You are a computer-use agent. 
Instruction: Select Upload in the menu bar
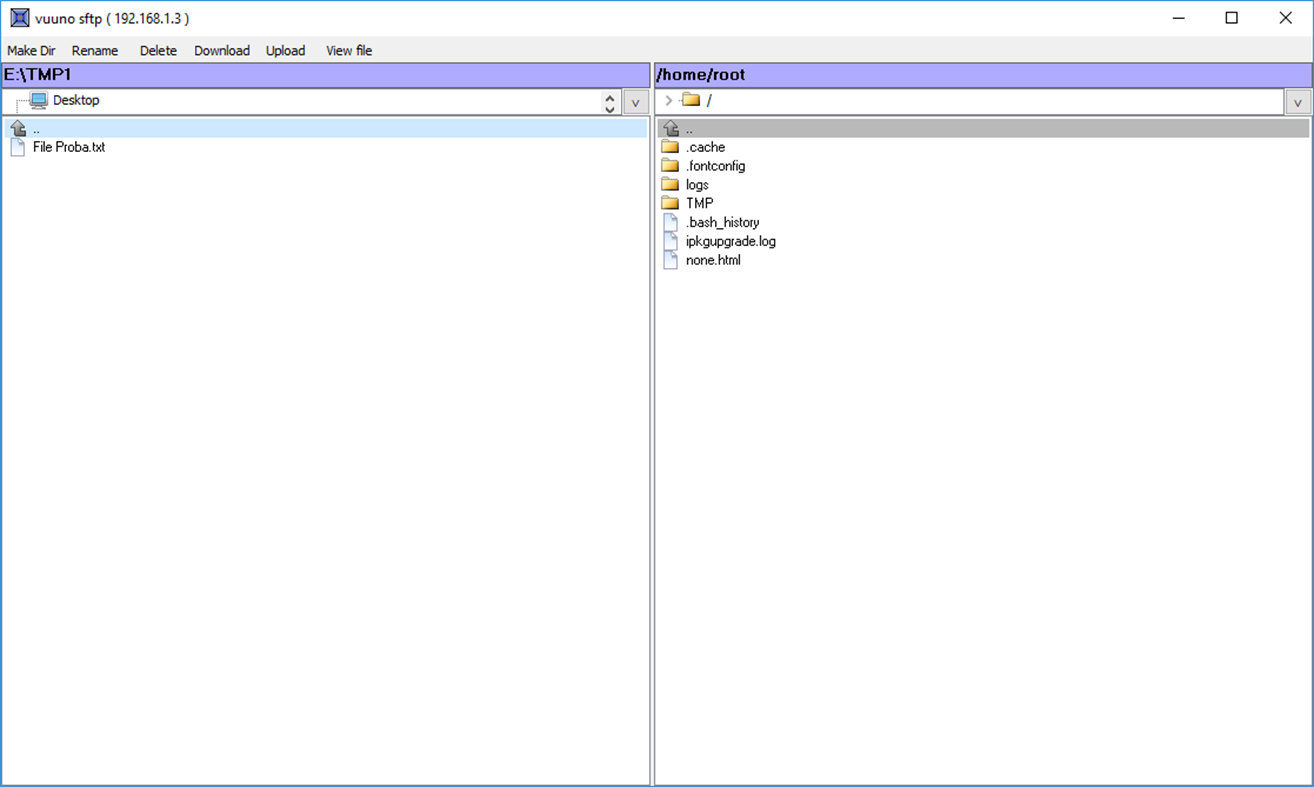(x=285, y=51)
